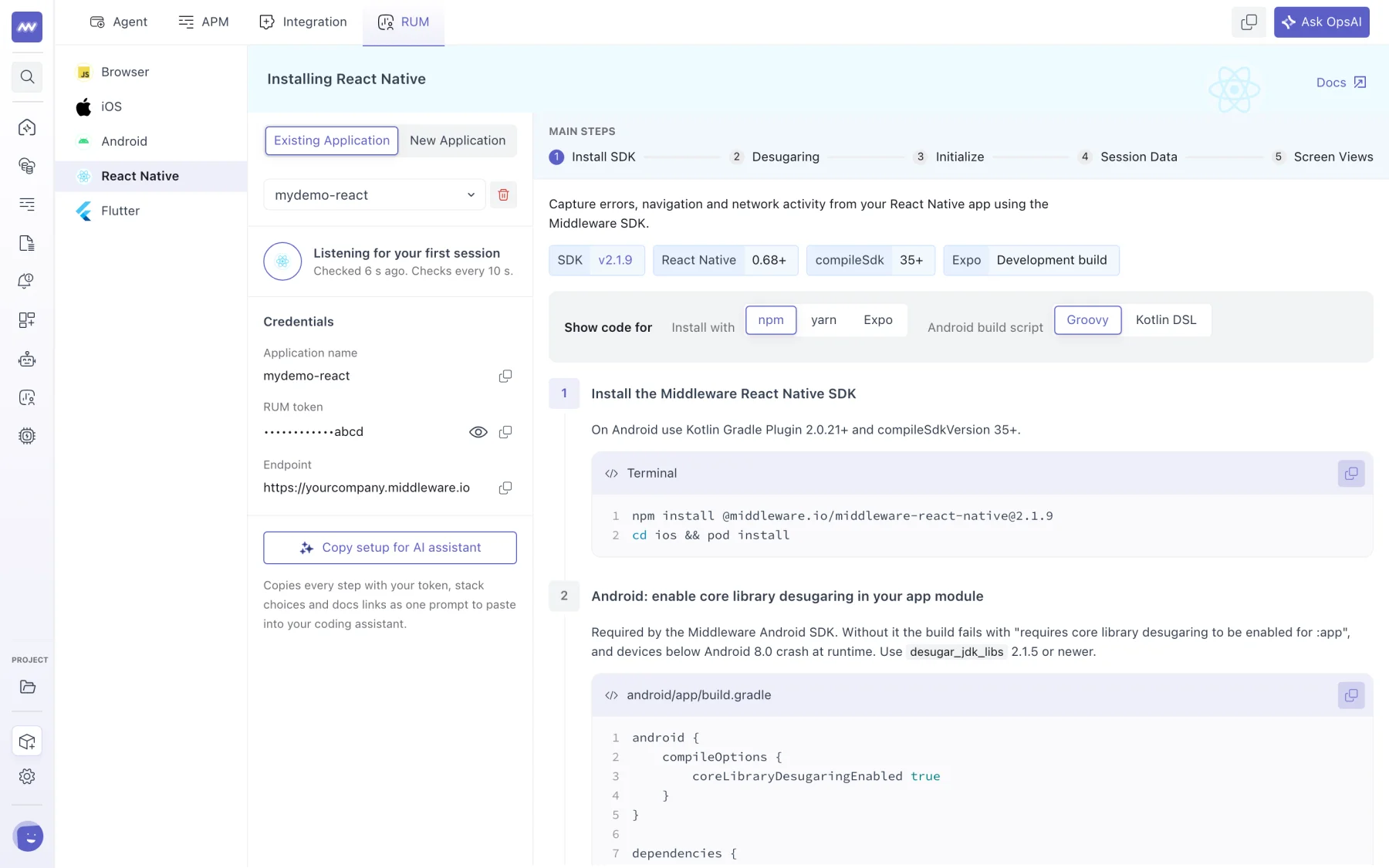The height and width of the screenshot is (868, 1389).
Task: Select Expo as install method
Action: tap(878, 320)
